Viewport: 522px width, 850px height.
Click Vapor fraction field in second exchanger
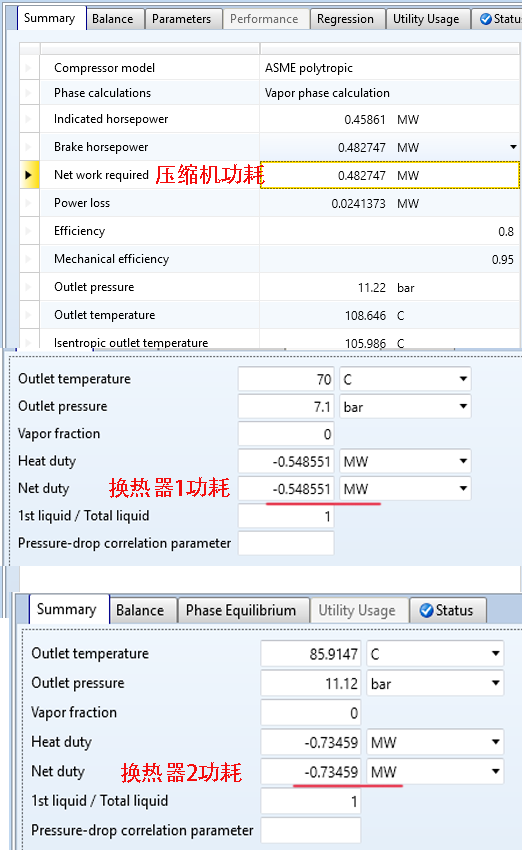[311, 713]
